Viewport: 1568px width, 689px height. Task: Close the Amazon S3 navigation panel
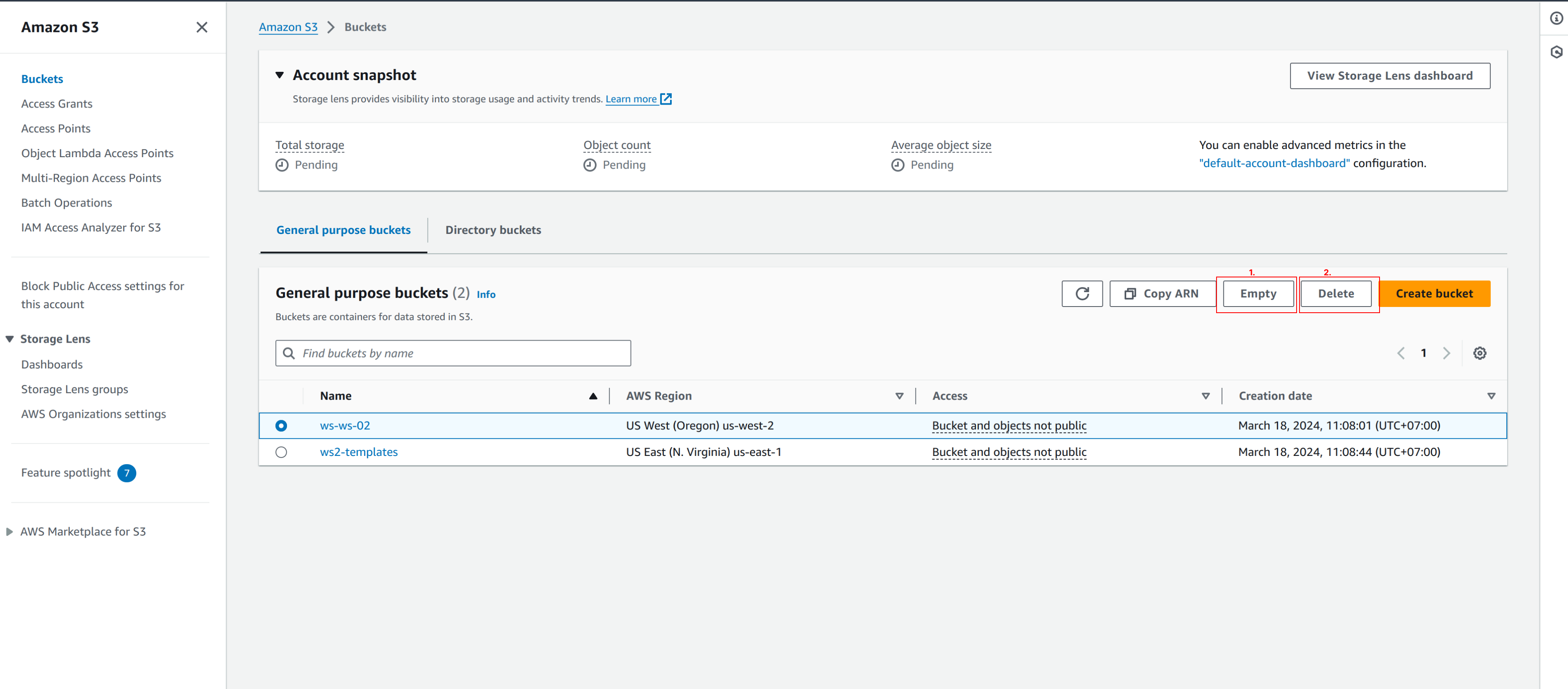pos(202,27)
